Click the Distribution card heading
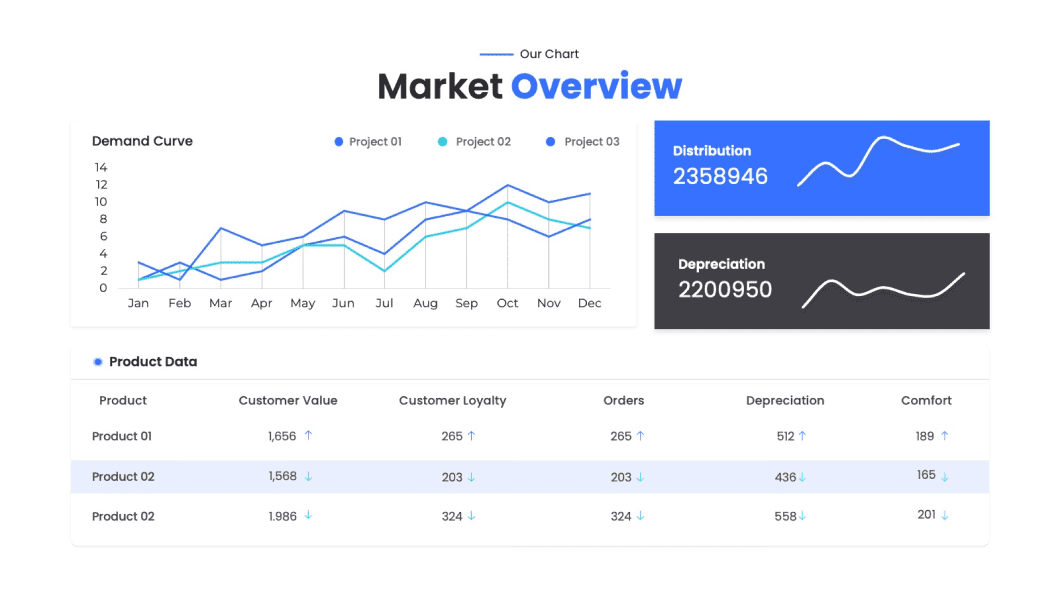This screenshot has height=596, width=1060. click(712, 151)
